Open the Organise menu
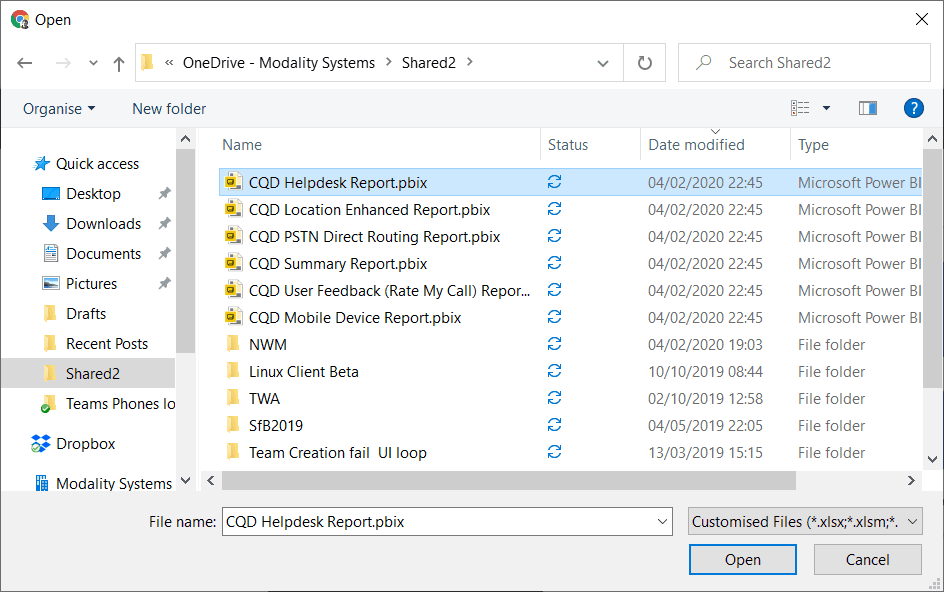 59,108
